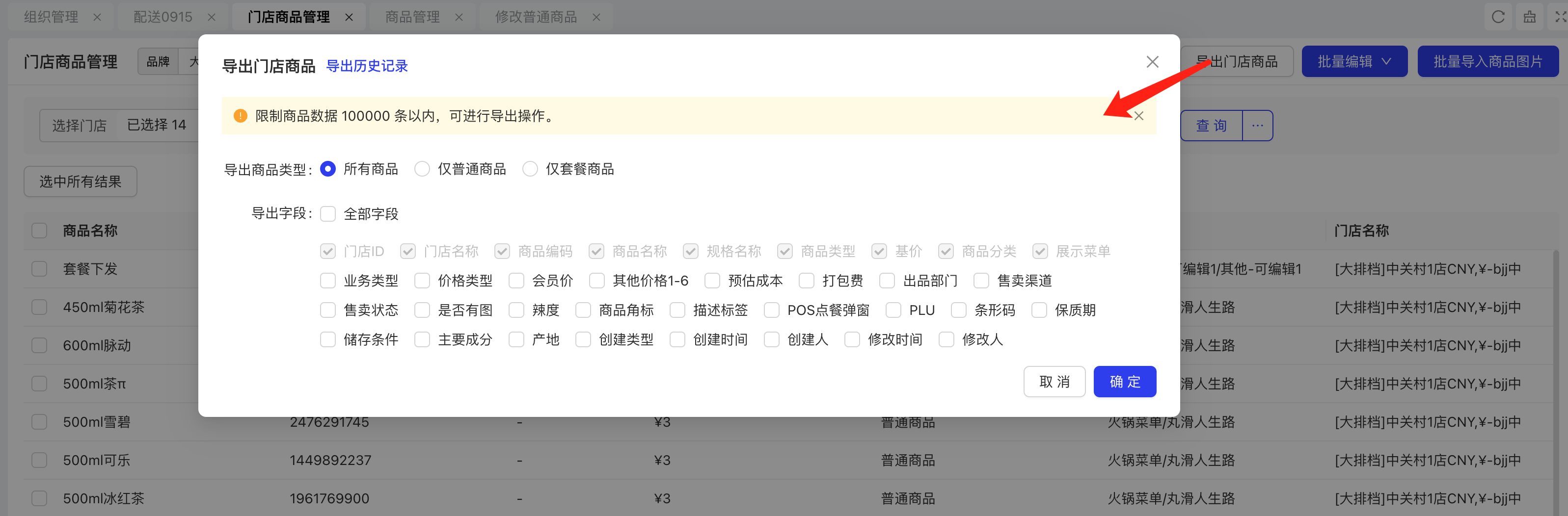Check the 全部字段 checkbox
1568x516 pixels.
328,214
